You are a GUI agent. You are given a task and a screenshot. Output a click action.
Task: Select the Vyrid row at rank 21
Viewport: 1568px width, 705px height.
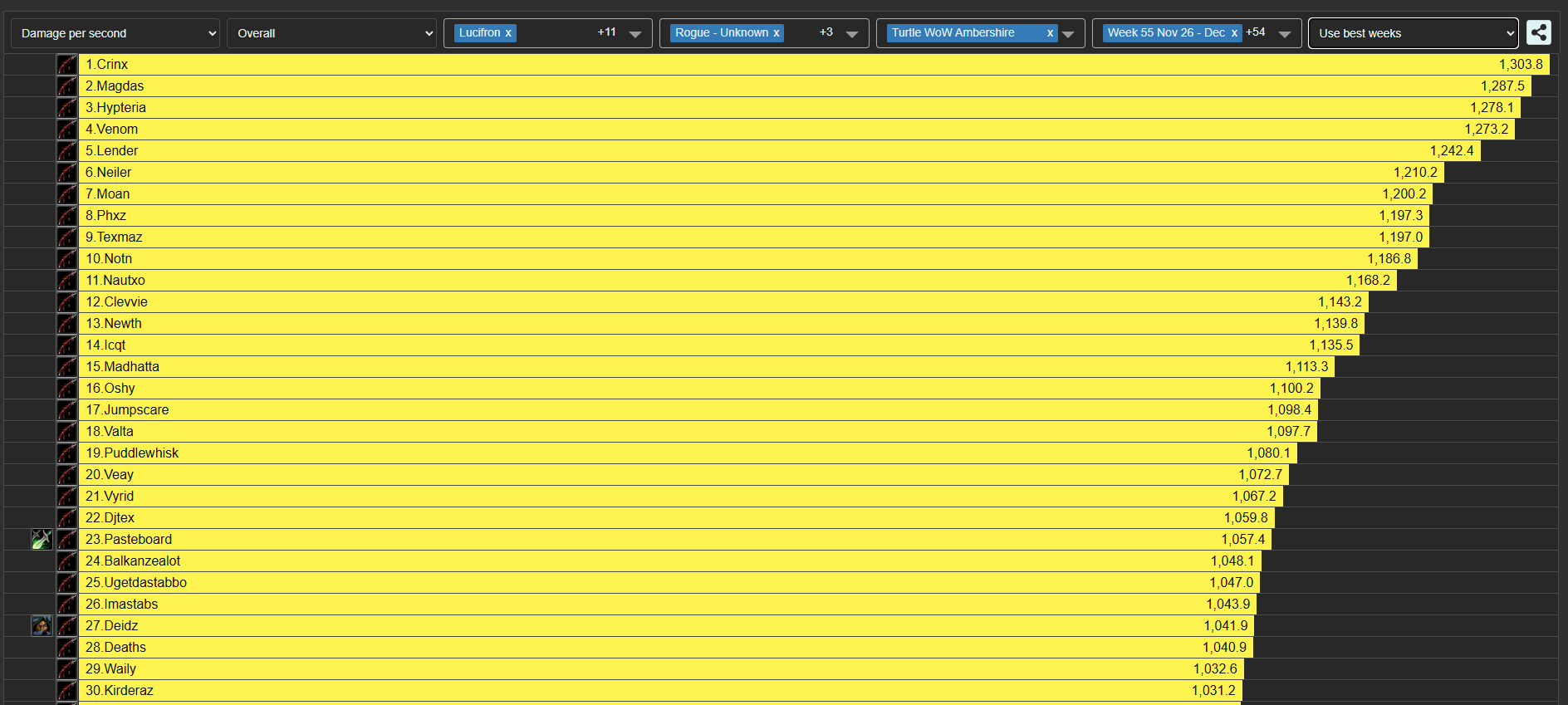[x=681, y=496]
